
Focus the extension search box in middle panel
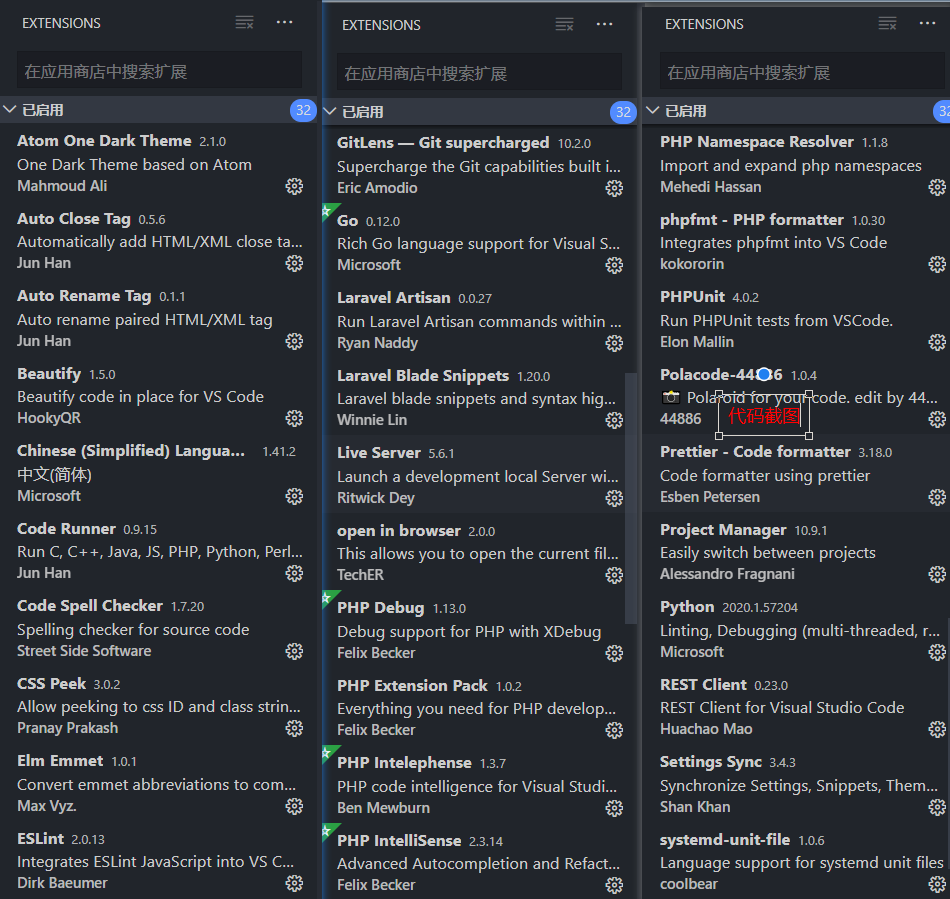479,73
